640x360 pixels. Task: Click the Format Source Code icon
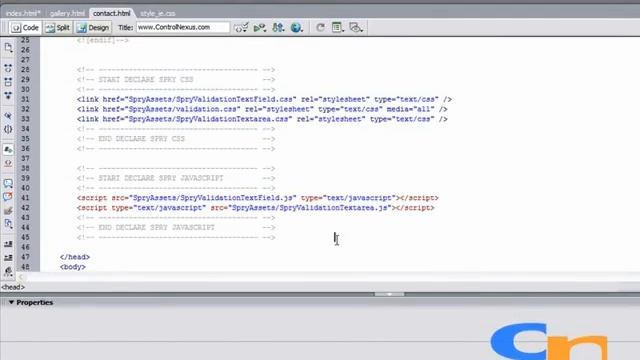point(8,271)
